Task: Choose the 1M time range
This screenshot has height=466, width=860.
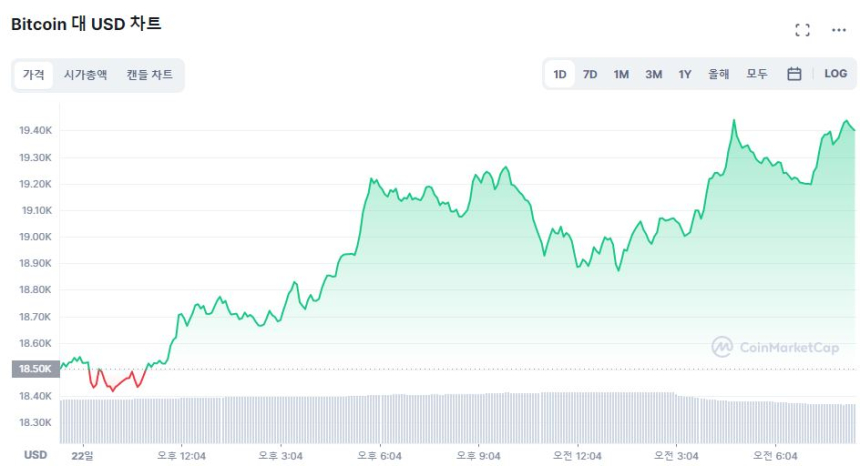Action: coord(621,74)
